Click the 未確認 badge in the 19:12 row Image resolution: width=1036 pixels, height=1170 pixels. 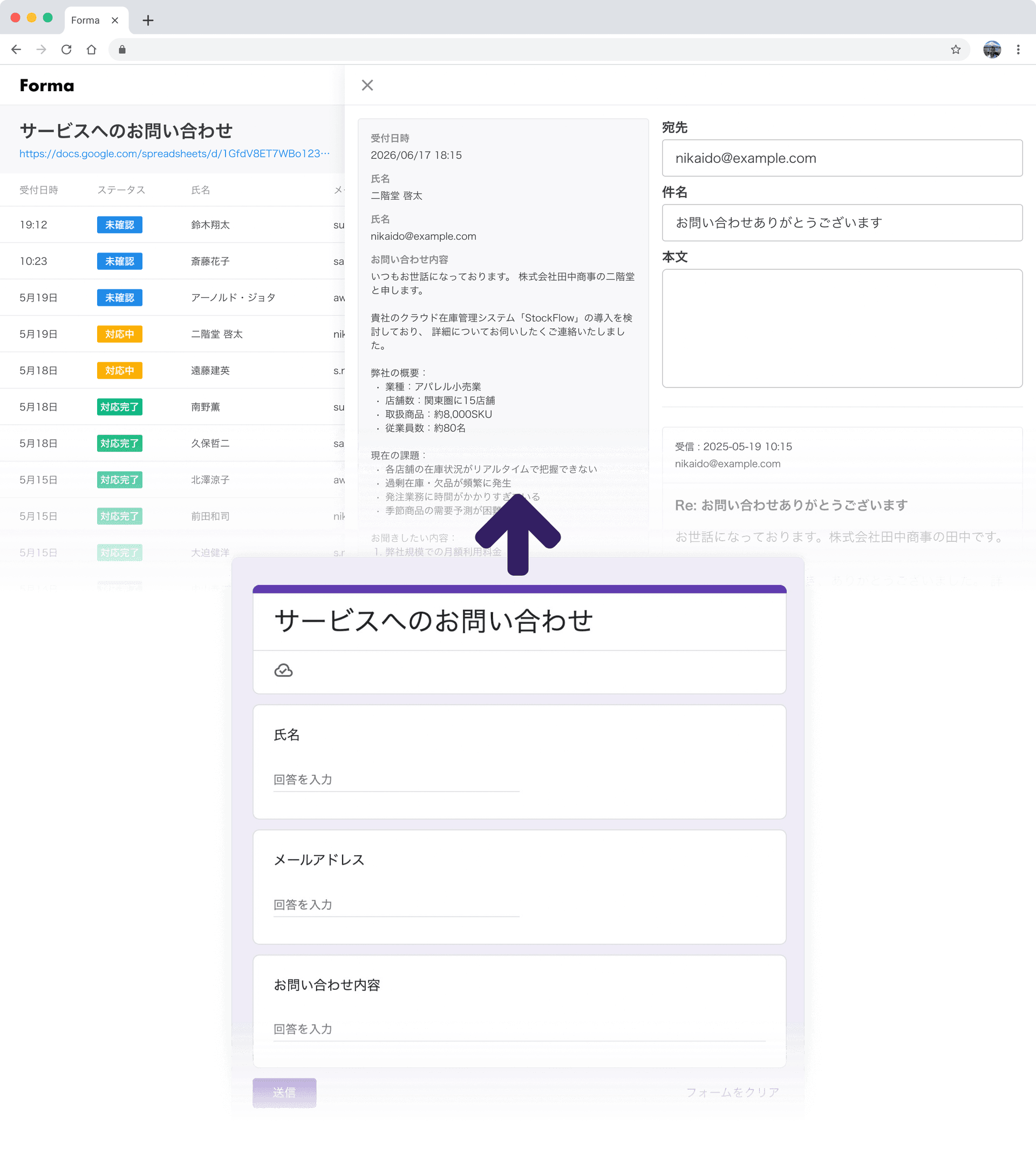pyautogui.click(x=120, y=225)
